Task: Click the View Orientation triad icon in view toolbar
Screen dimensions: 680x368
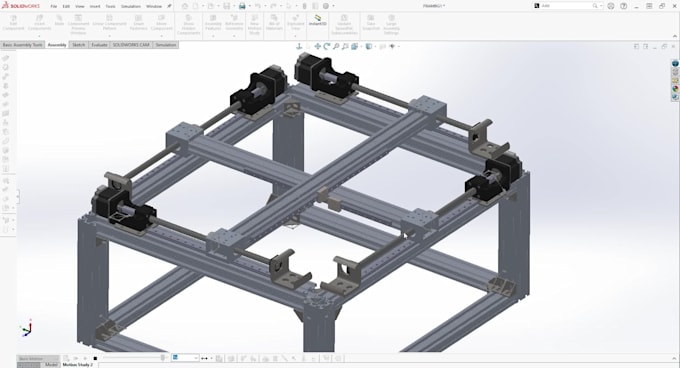Action: (299, 46)
